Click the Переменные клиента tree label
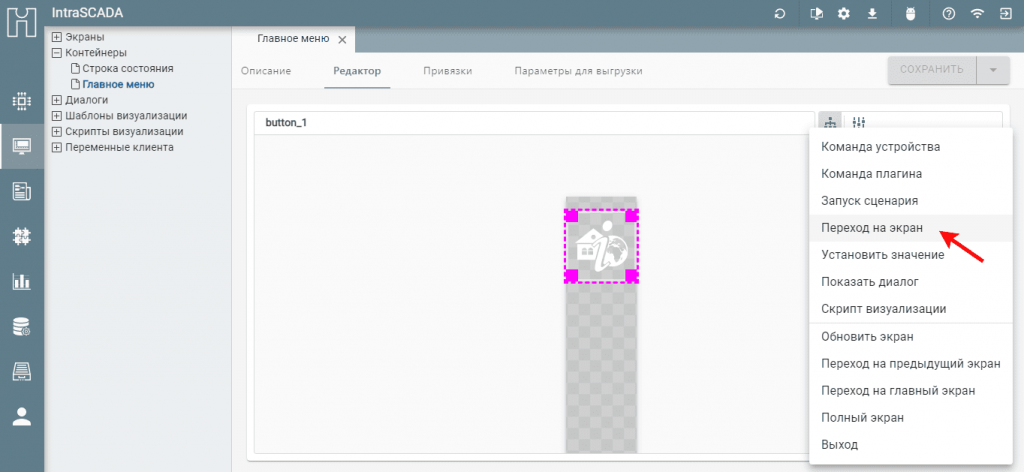Viewport: 1024px width, 472px height. click(x=120, y=147)
